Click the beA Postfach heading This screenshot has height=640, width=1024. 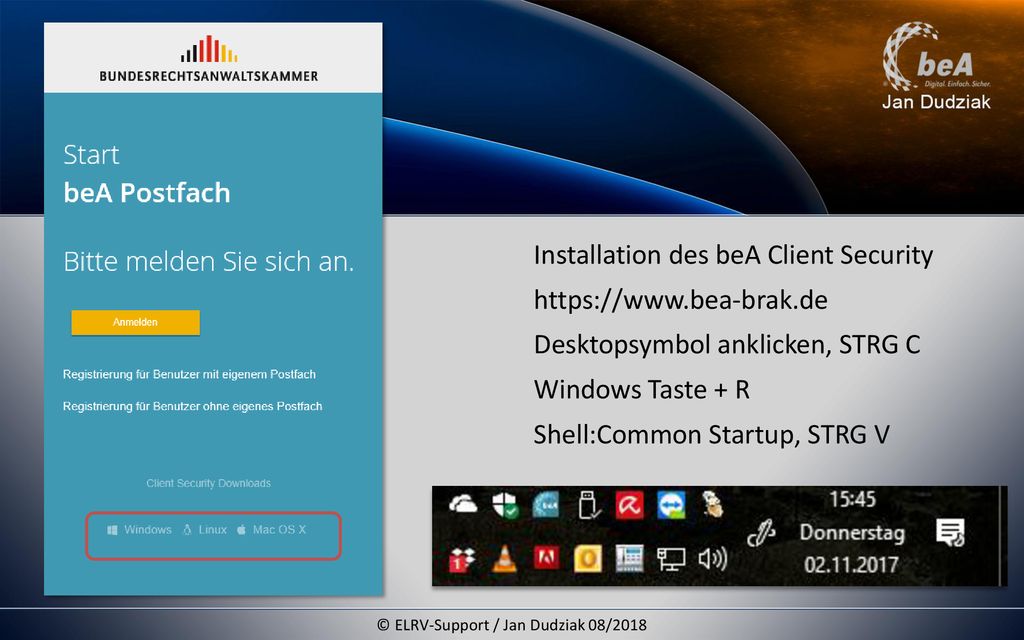[x=147, y=193]
